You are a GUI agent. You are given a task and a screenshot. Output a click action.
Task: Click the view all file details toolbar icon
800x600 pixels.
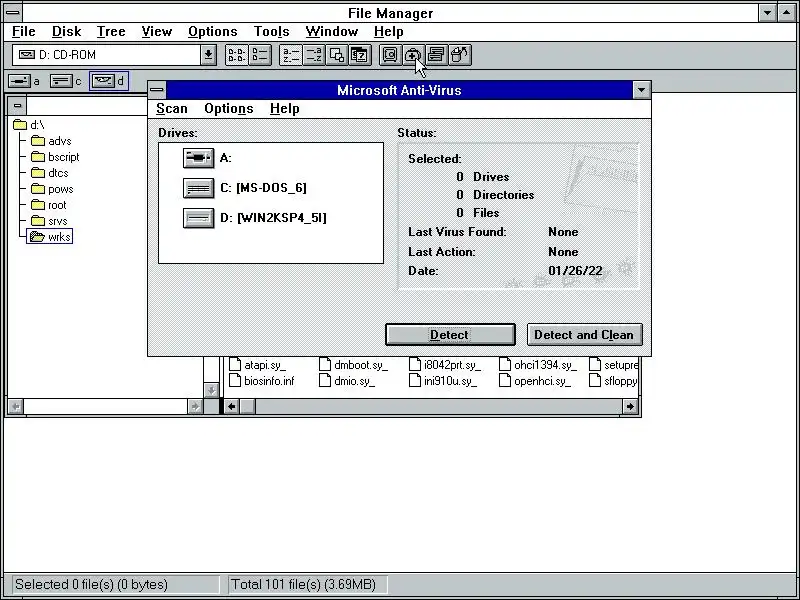(x=260, y=55)
